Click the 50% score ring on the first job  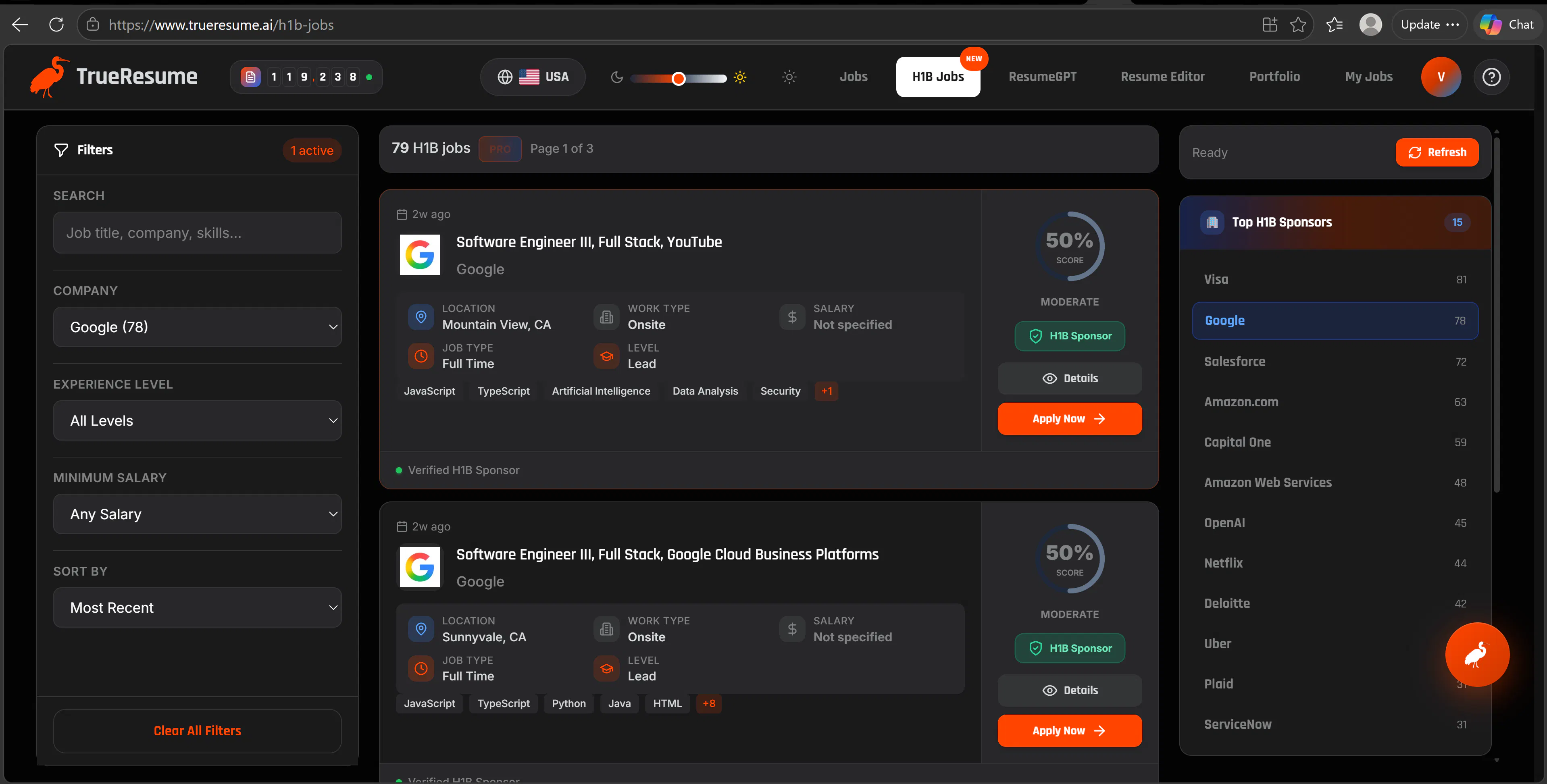point(1070,247)
